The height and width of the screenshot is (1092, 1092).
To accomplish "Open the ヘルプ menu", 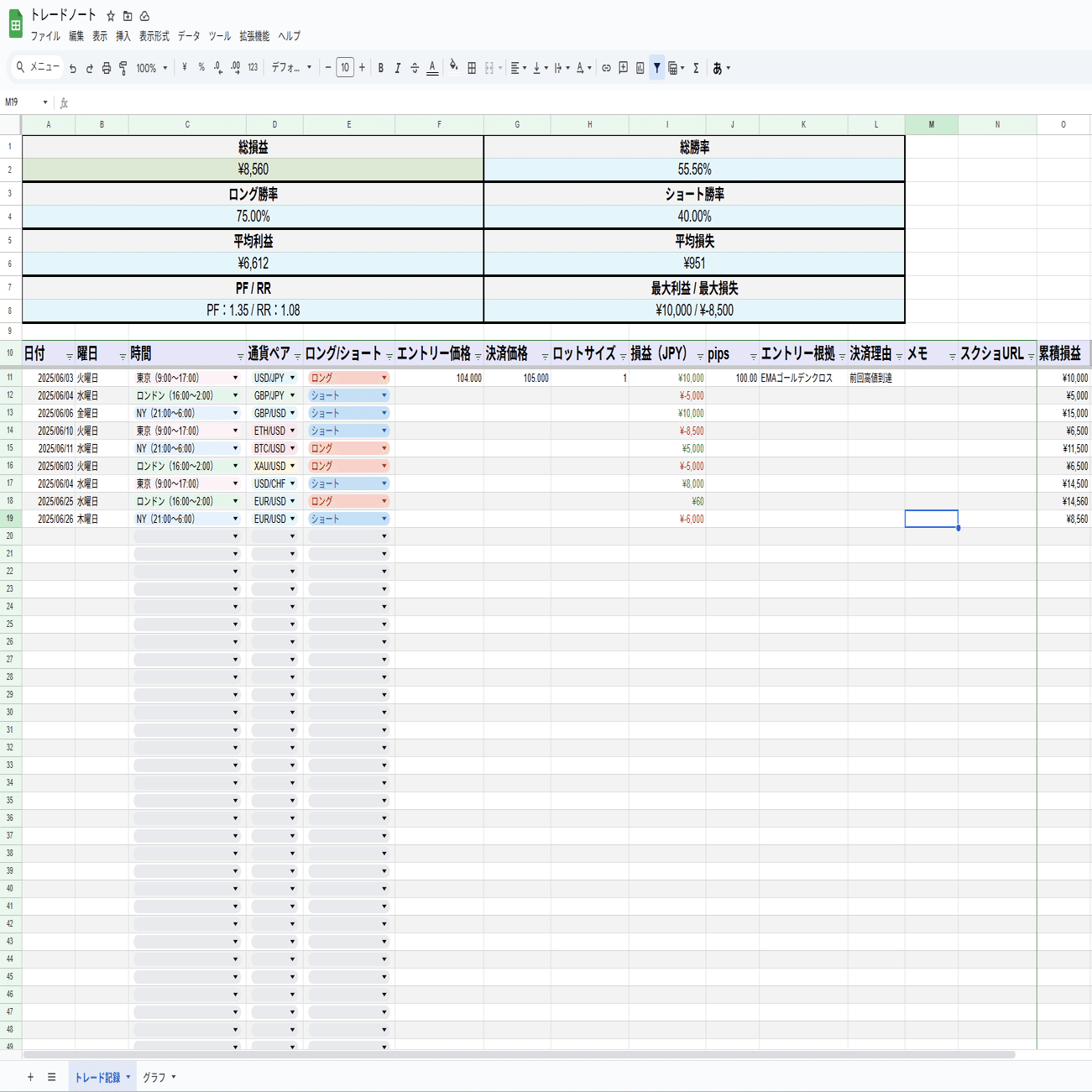I will pyautogui.click(x=290, y=36).
